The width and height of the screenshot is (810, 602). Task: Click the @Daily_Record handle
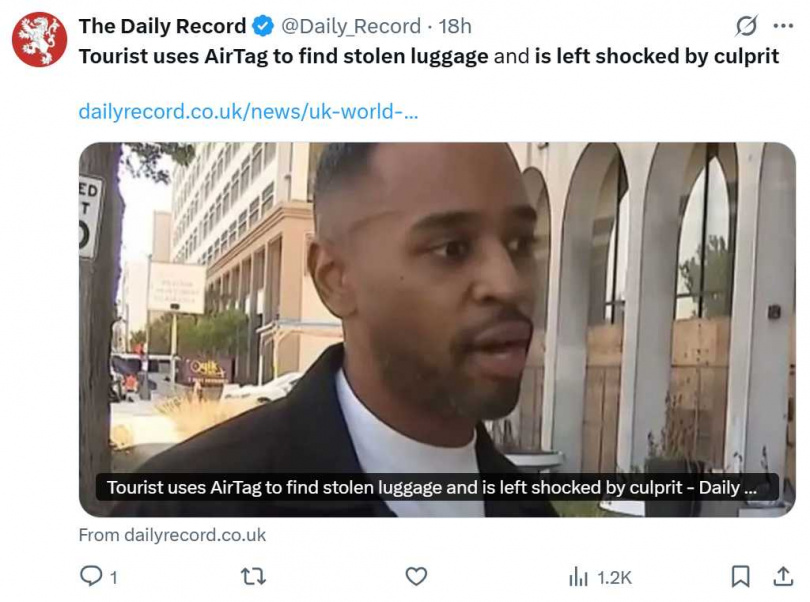(x=351, y=26)
